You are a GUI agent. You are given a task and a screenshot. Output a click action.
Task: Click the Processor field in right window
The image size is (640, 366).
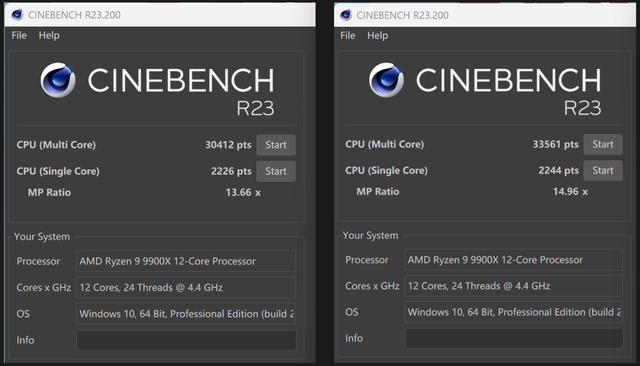click(x=513, y=260)
